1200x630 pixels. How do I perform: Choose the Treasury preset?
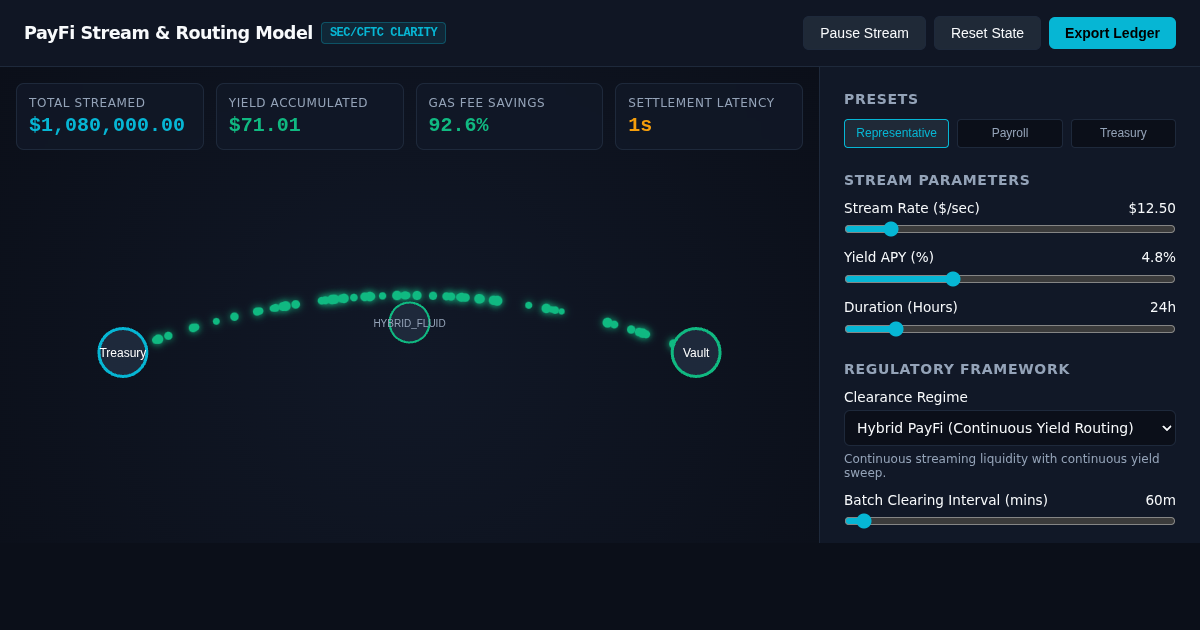(x=1123, y=133)
